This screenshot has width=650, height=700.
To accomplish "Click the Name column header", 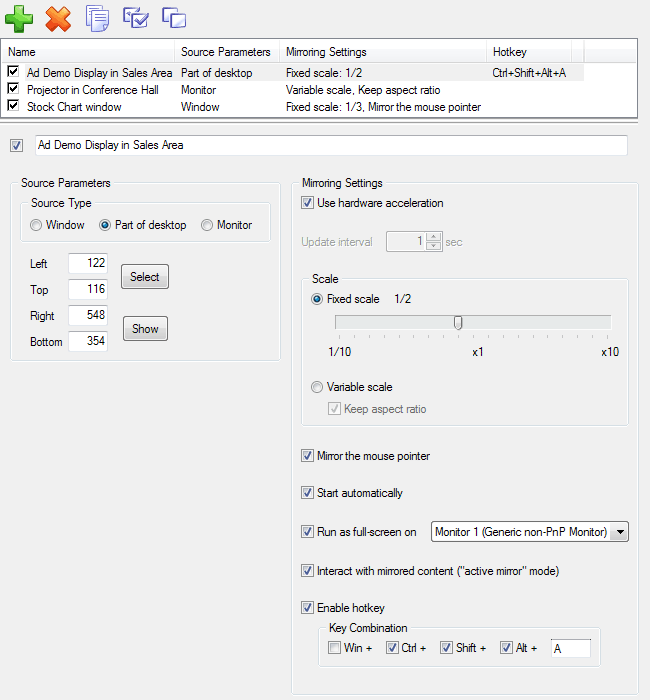I will click(x=88, y=52).
